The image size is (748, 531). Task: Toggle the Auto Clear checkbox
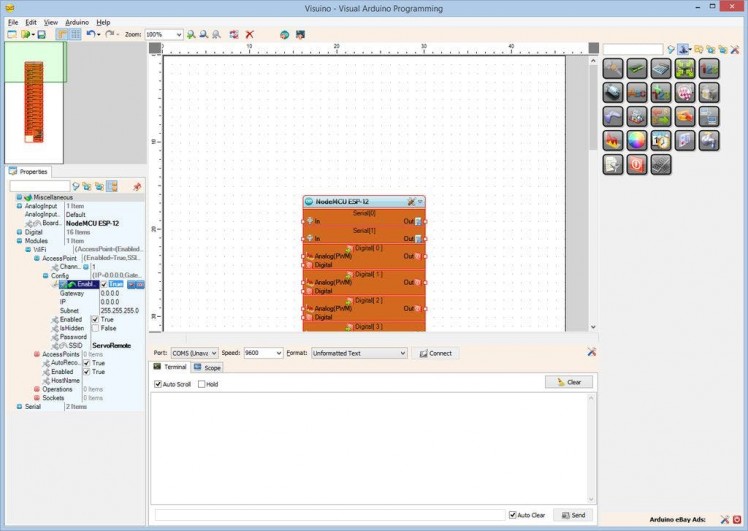(513, 515)
